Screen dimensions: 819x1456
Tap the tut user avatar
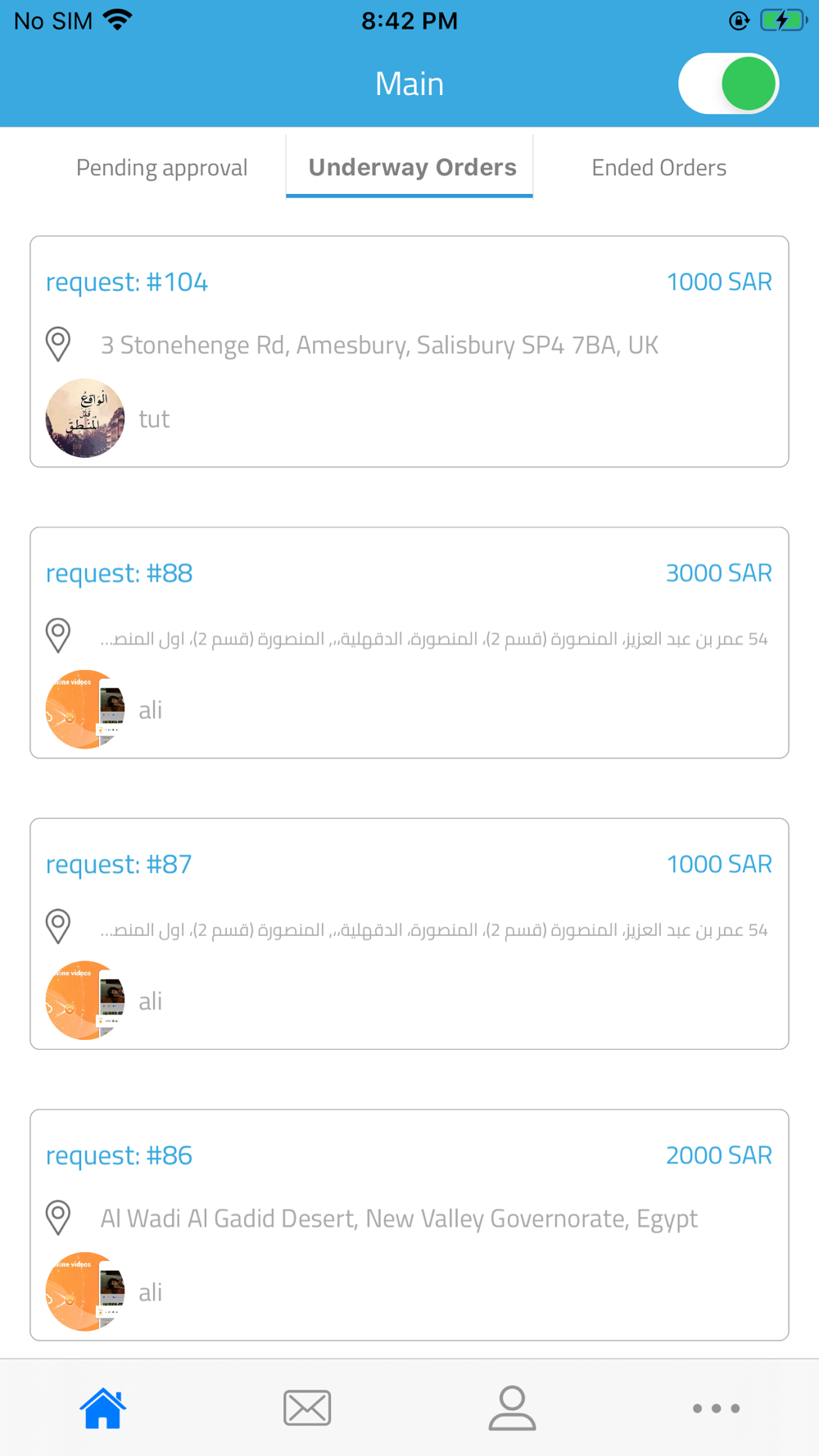click(x=85, y=418)
